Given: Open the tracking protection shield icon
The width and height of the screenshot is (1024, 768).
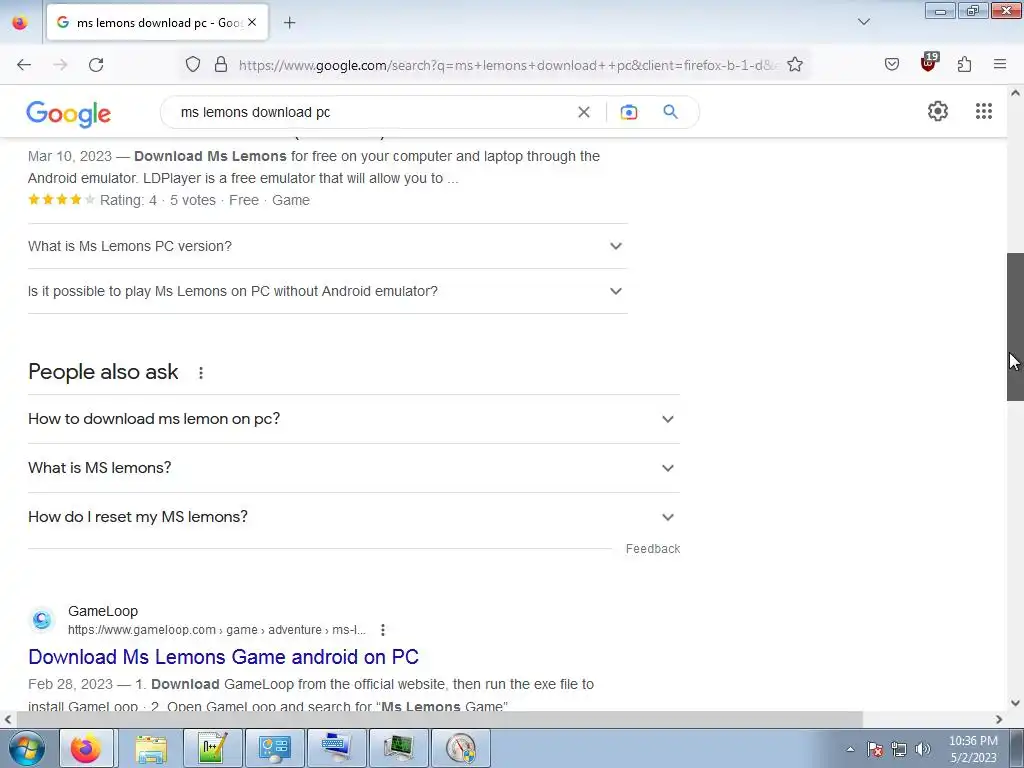Looking at the screenshot, I should point(193,65).
